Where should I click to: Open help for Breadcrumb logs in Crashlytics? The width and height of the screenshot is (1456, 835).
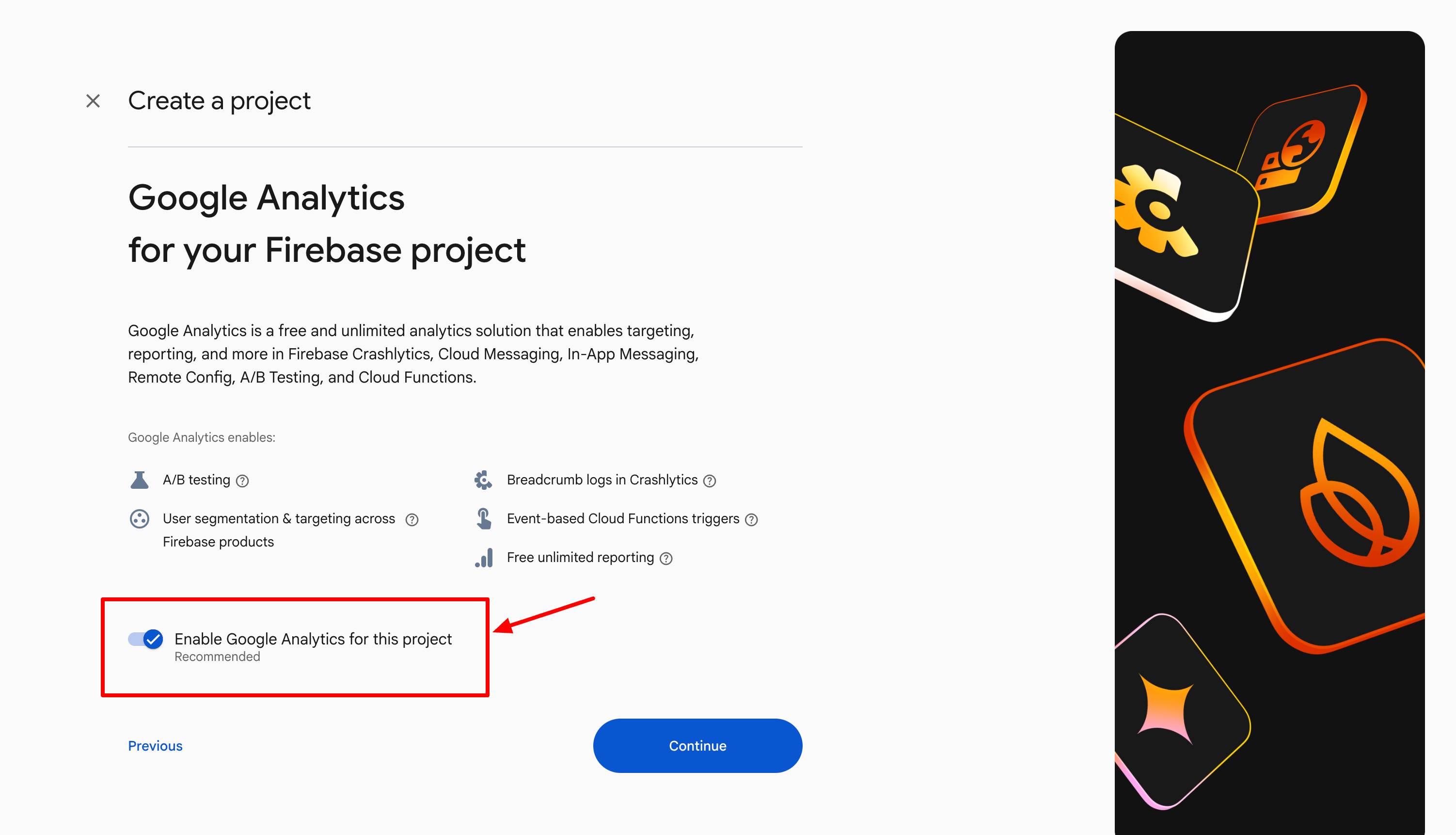click(x=710, y=481)
